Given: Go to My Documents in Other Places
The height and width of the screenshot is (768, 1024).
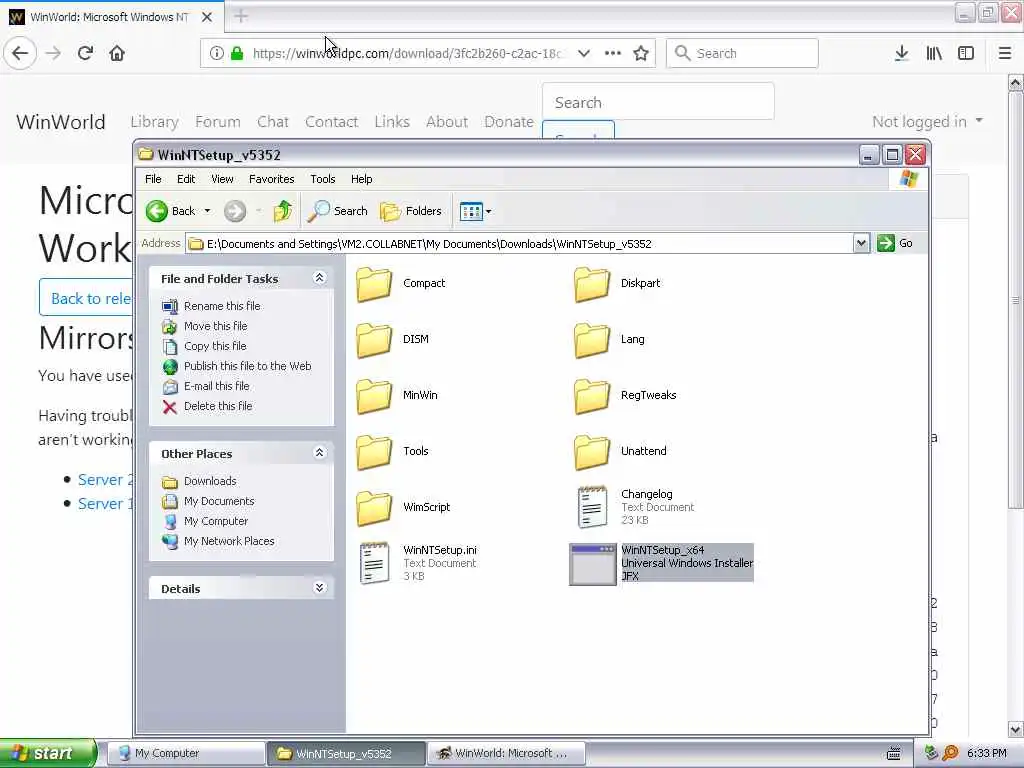Looking at the screenshot, I should (x=208, y=502).
